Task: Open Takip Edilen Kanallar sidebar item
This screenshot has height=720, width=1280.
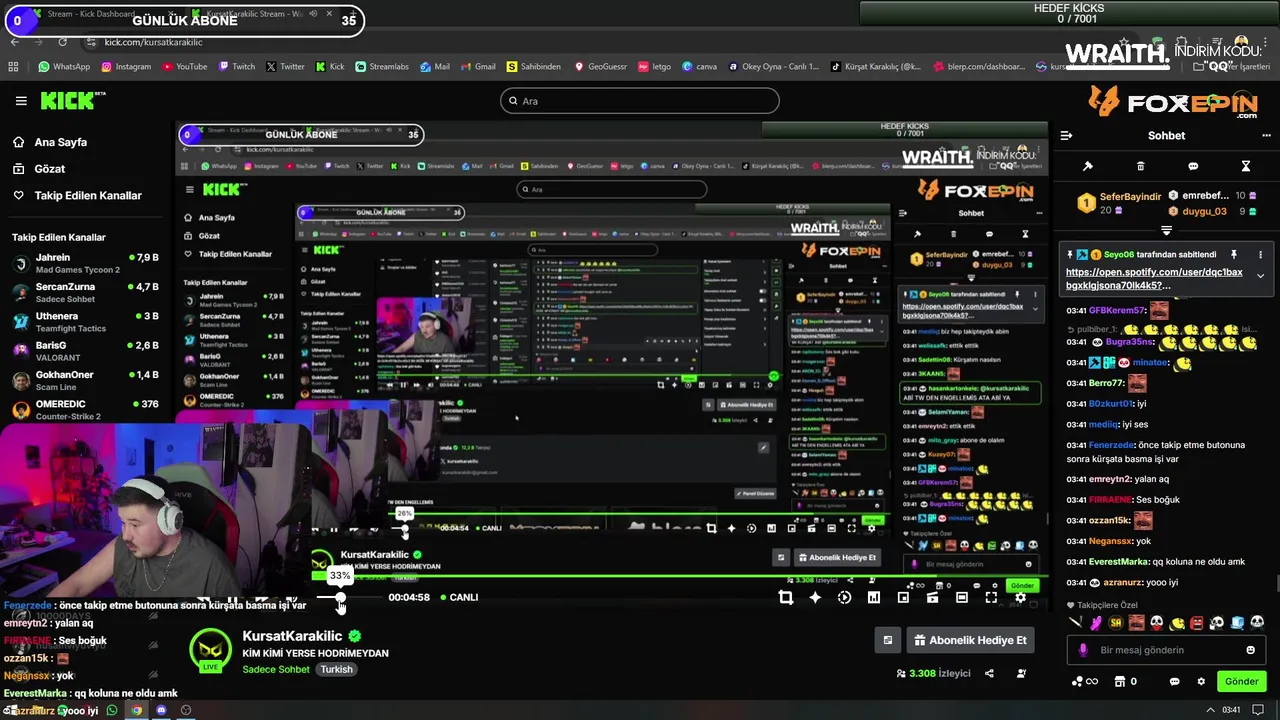Action: pyautogui.click(x=88, y=195)
